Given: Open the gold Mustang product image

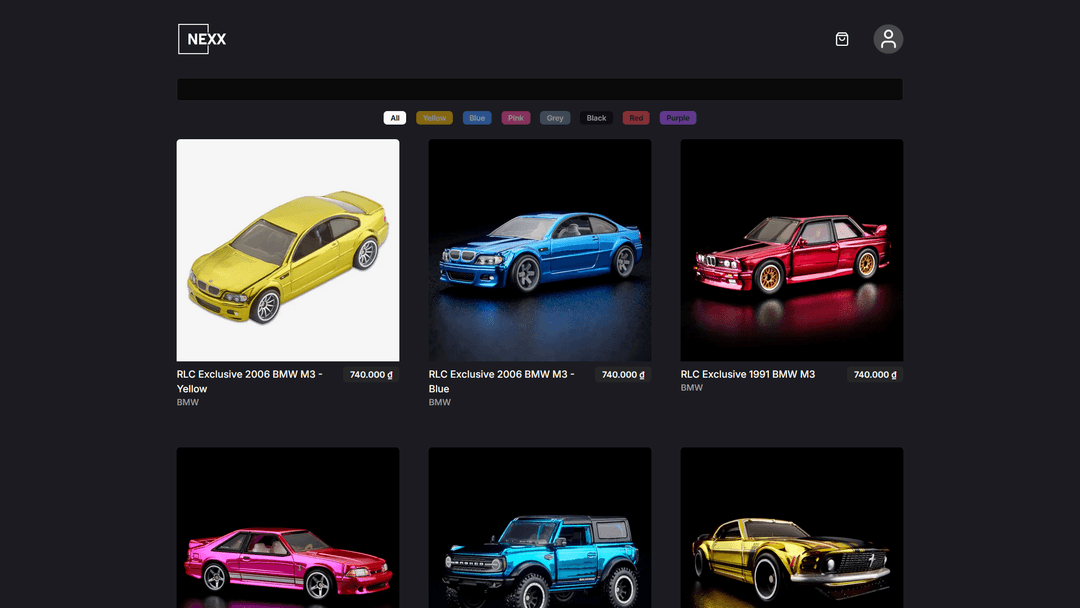Looking at the screenshot, I should pyautogui.click(x=791, y=527).
